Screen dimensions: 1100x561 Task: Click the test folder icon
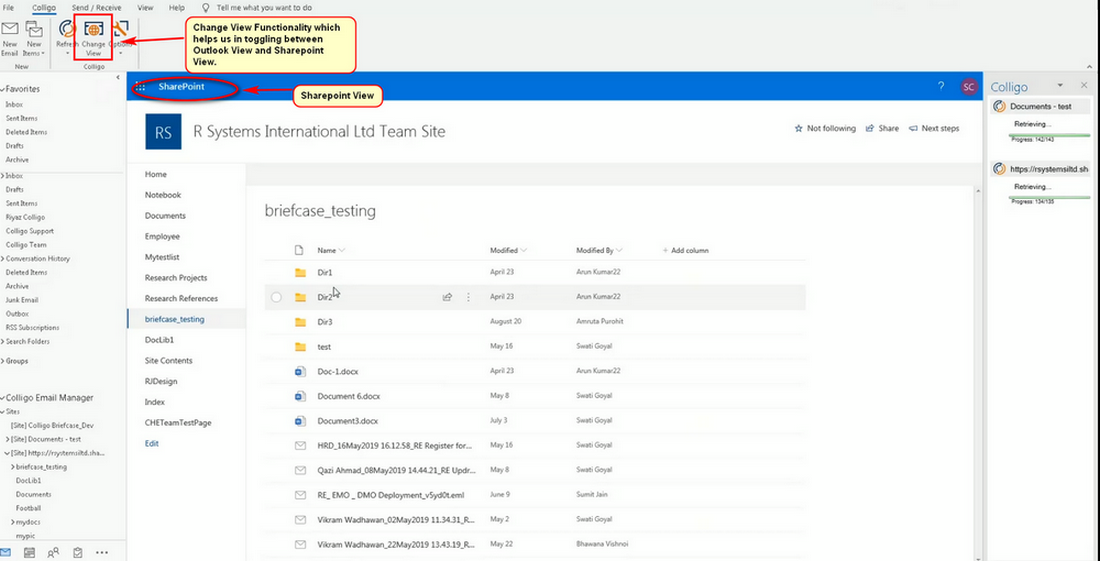point(301,346)
